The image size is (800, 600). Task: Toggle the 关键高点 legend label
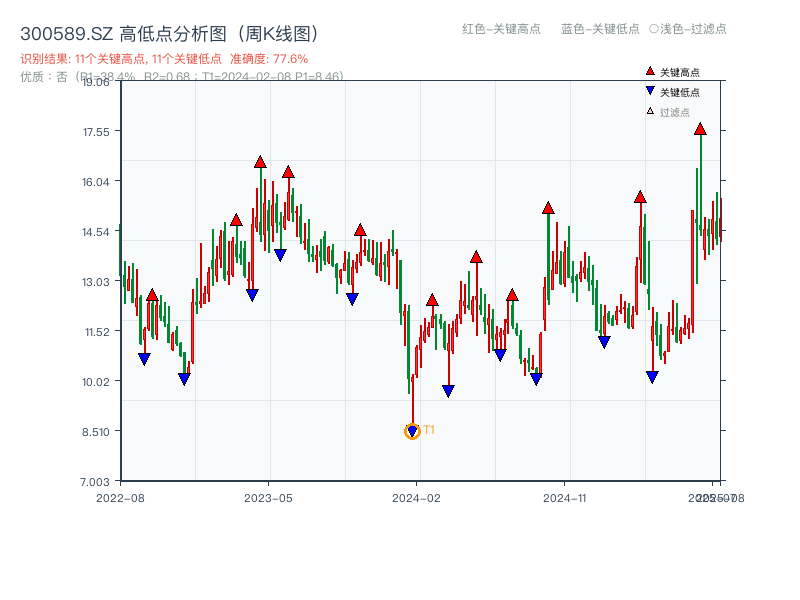pyautogui.click(x=680, y=72)
